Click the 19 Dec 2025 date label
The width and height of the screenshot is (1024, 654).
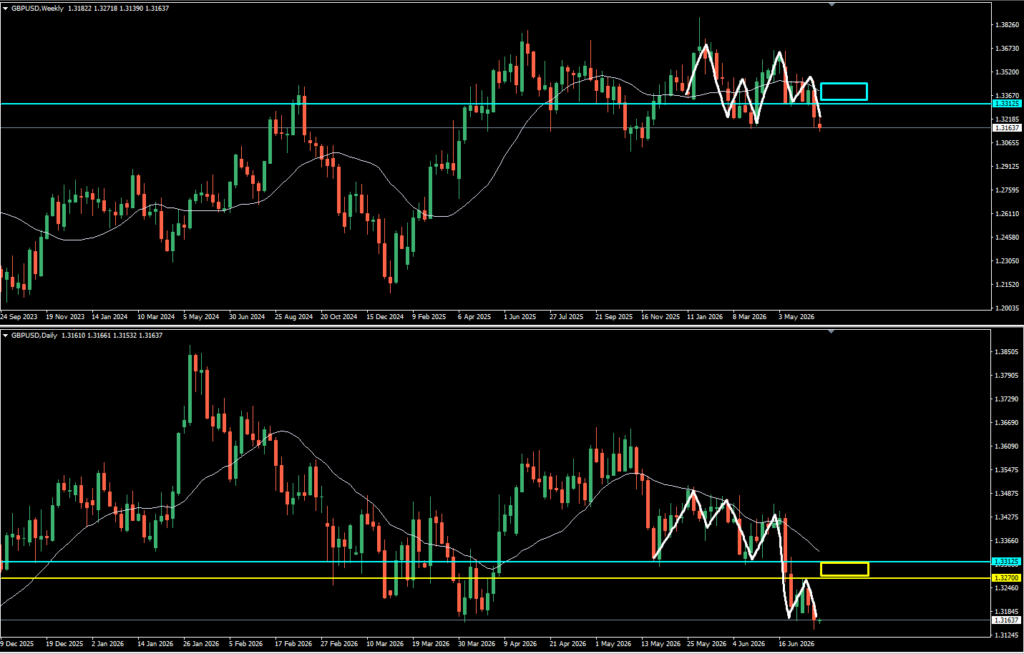[67, 643]
